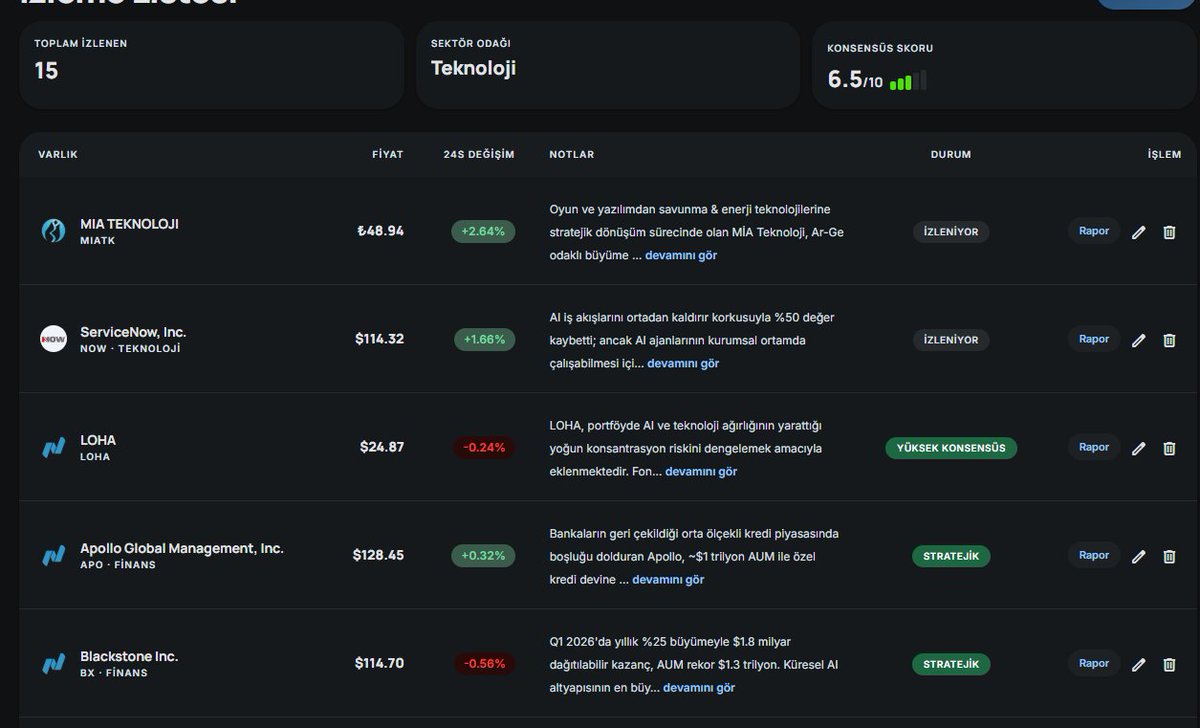Click the BX · FİNANS ticker label
Viewport: 1200px width, 728px height.
click(x=114, y=673)
